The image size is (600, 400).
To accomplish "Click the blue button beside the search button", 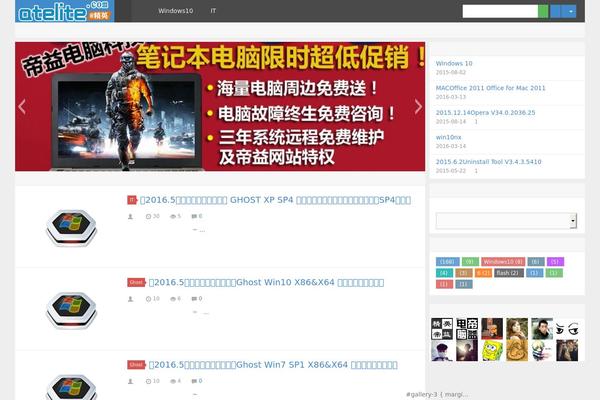I will click(555, 11).
